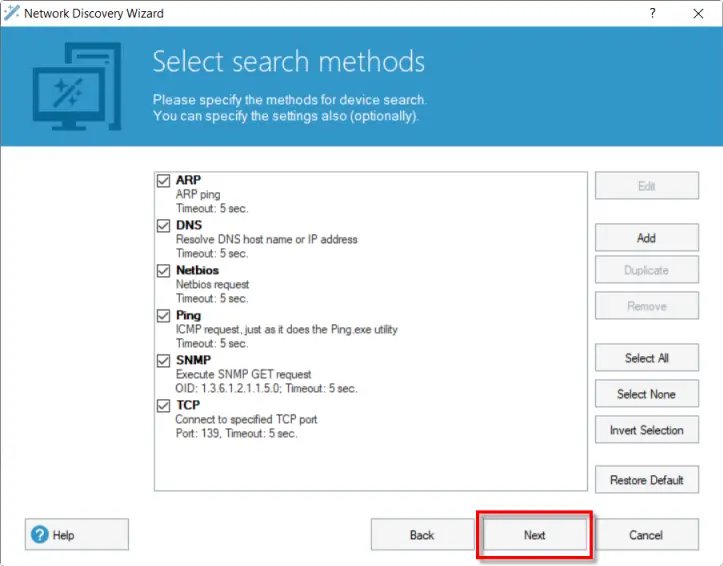Click the 'Select search methods' heading
The height and width of the screenshot is (566, 723).
tap(289, 62)
